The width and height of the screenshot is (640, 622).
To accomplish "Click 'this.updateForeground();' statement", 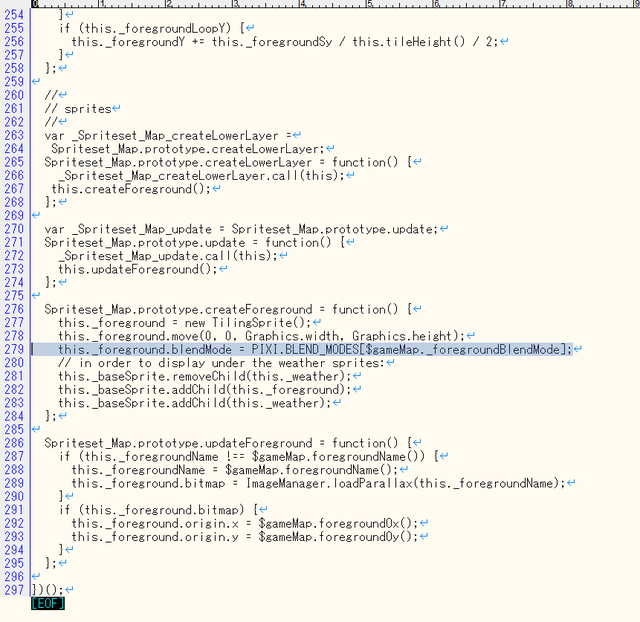I will (138, 269).
